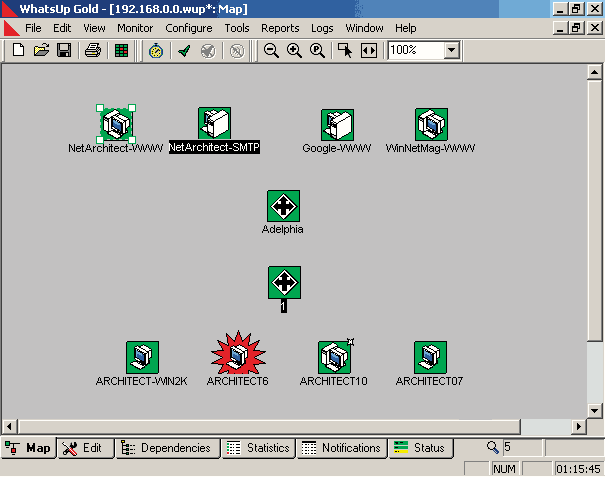Click the New map toolbar icon
The height and width of the screenshot is (477, 605).
[18, 50]
